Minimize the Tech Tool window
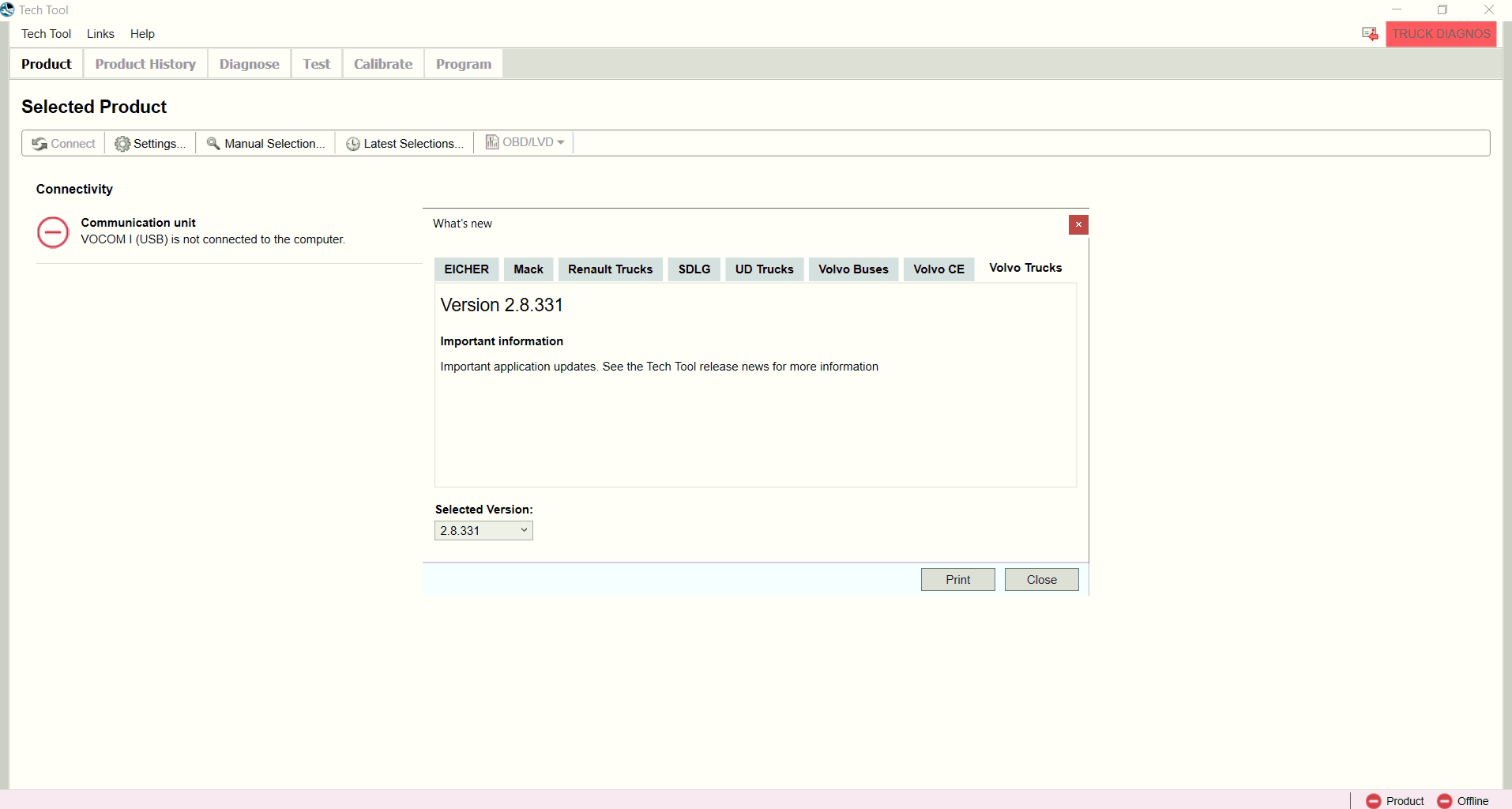Screen dimensions: 1512x809 coord(1397,9)
